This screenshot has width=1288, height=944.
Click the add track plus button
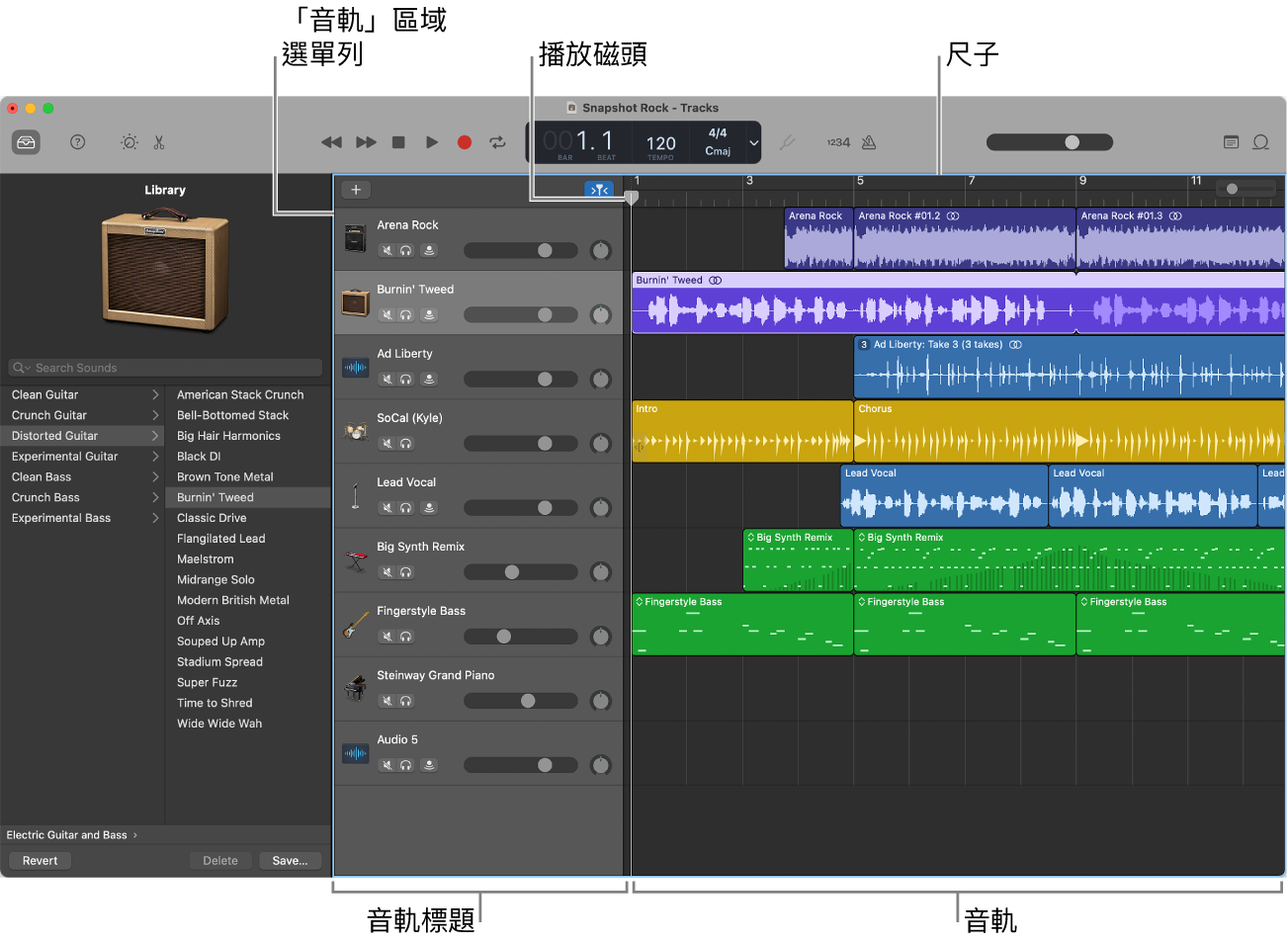point(356,190)
